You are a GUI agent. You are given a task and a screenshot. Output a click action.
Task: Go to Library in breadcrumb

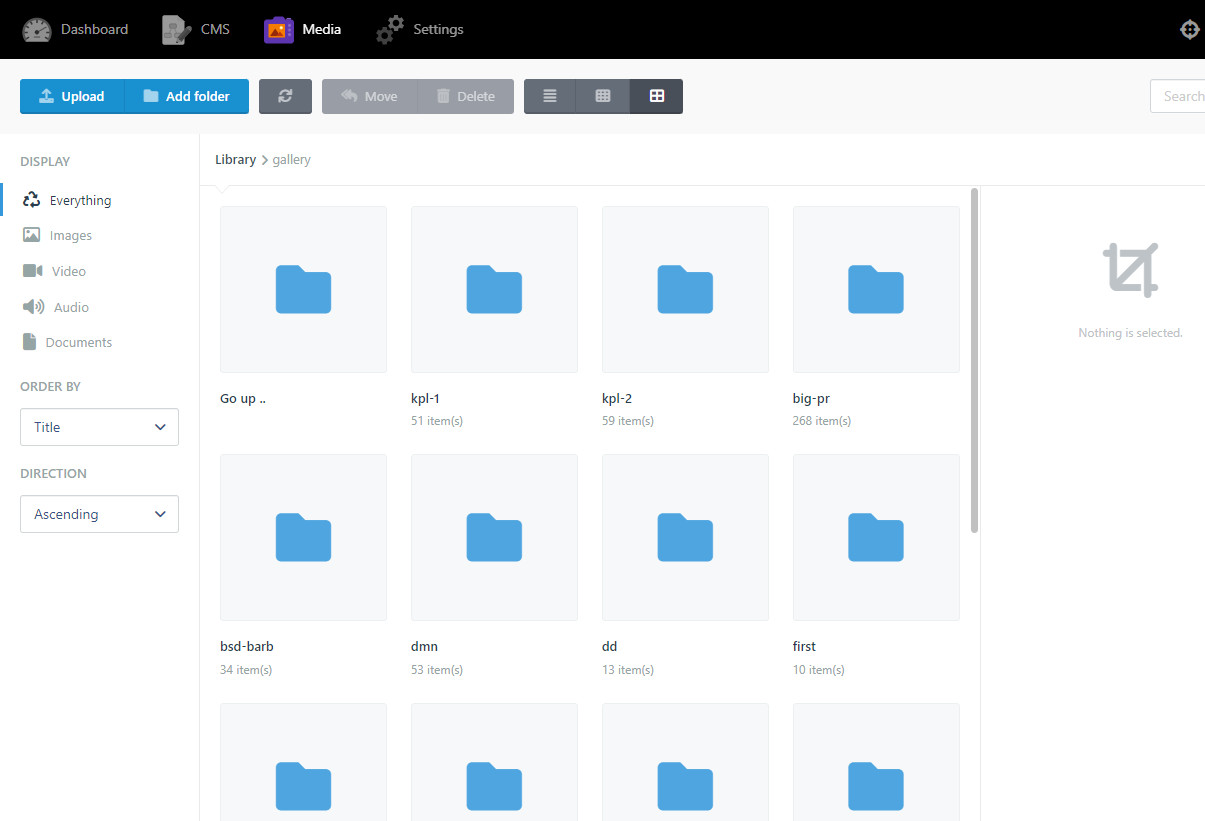tap(235, 160)
